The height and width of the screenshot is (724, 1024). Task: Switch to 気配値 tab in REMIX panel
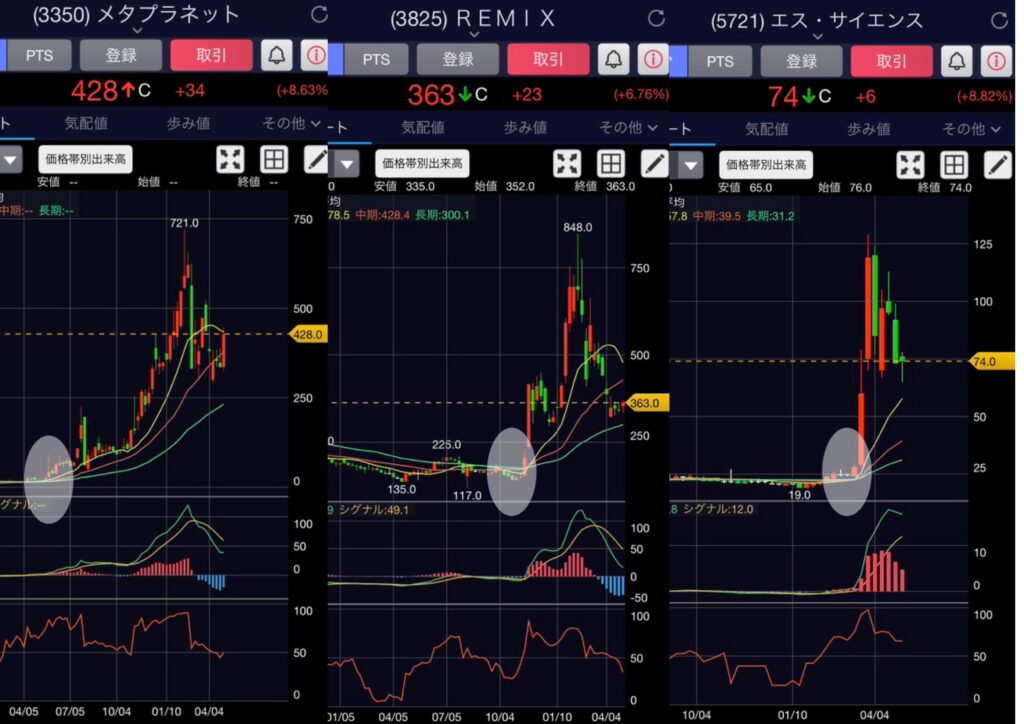423,127
